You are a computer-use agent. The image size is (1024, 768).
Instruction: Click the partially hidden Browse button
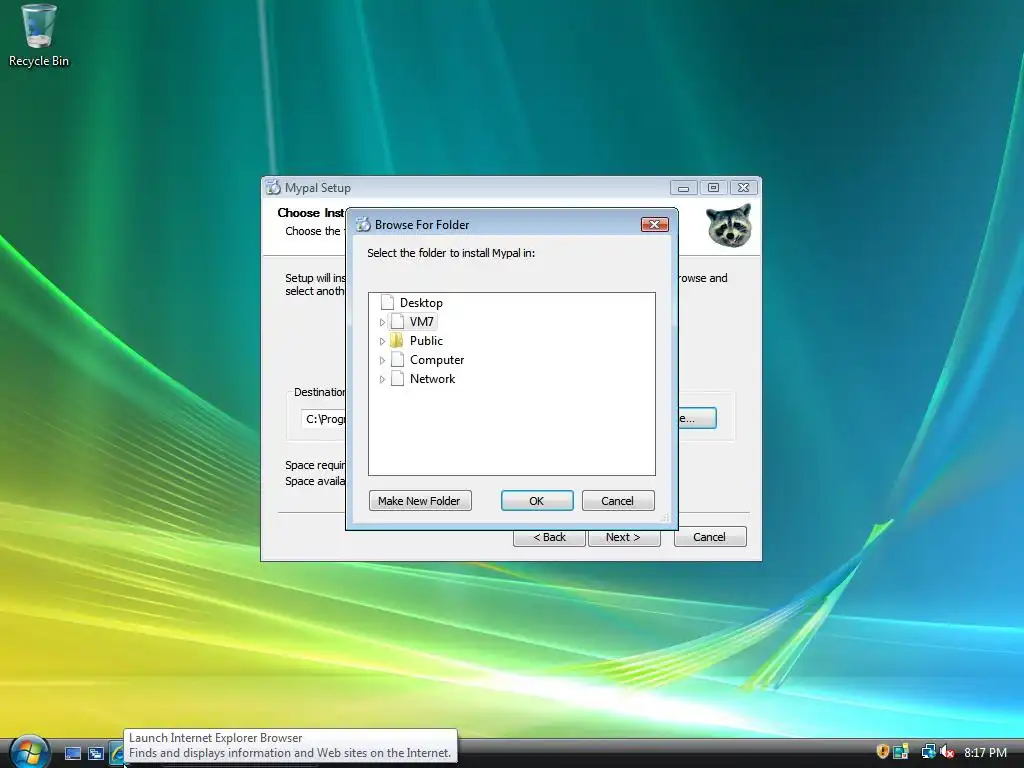697,418
